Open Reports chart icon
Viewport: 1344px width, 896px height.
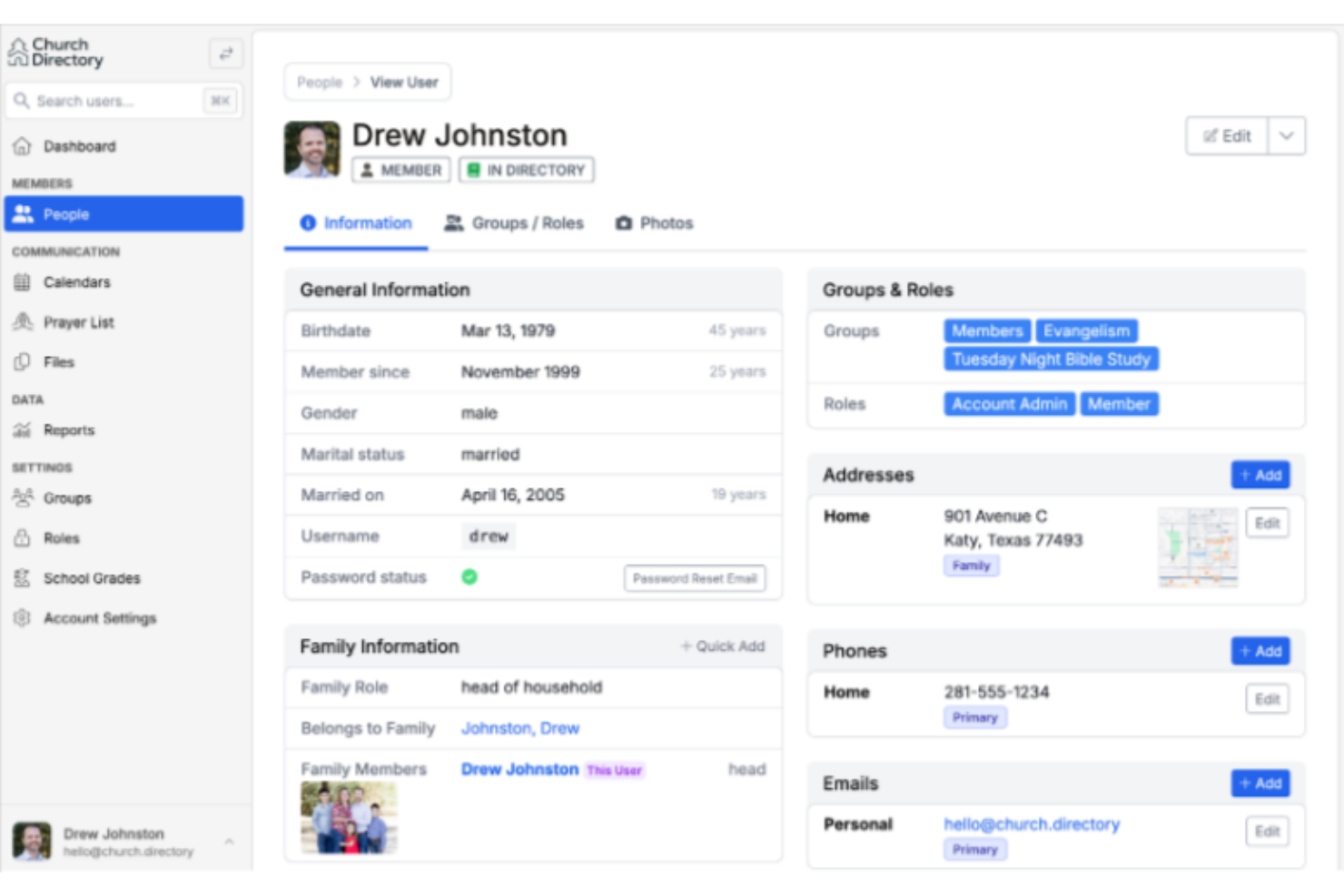point(23,430)
